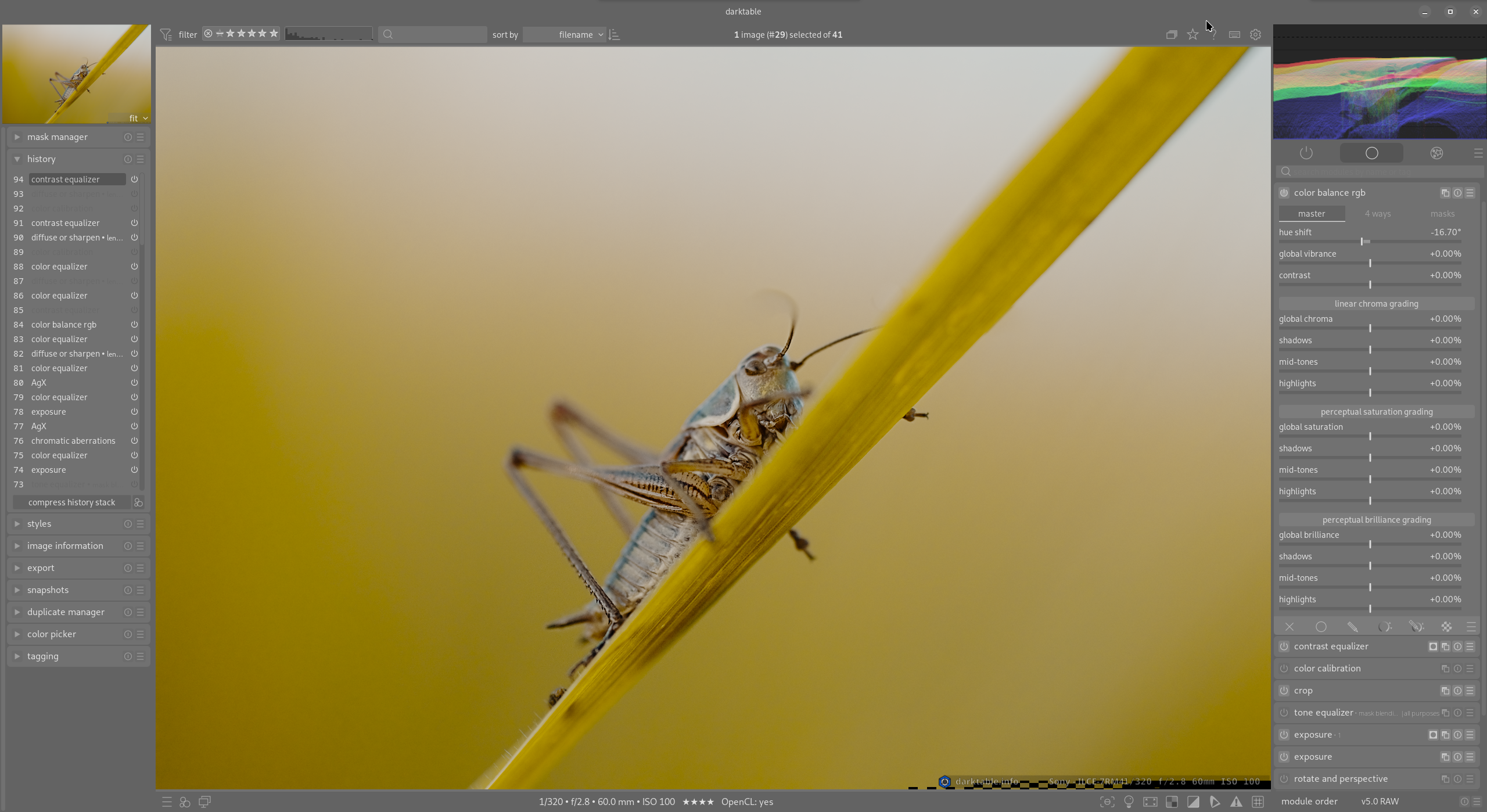Click compress history stack button
This screenshot has width=1487, height=812.
[x=71, y=502]
